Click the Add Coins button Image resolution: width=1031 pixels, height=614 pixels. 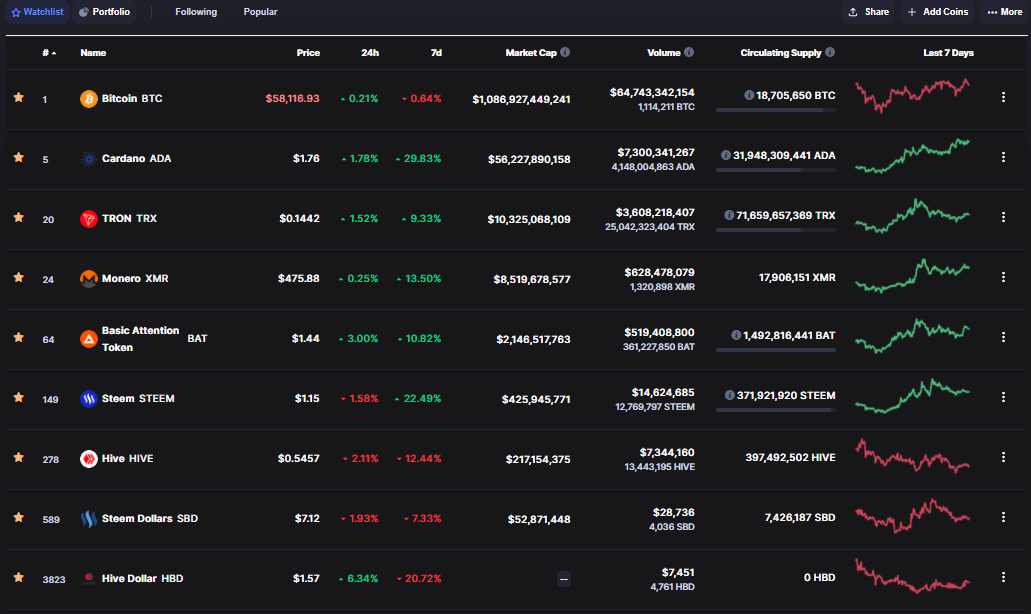(938, 12)
